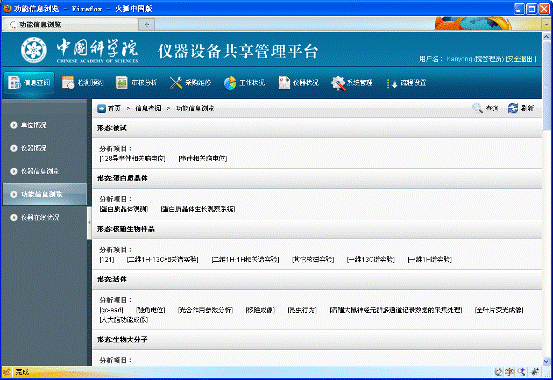This screenshot has width=553, height=380.
Task: Open the [昆虫行为] analysis link
Action: pos(302,310)
